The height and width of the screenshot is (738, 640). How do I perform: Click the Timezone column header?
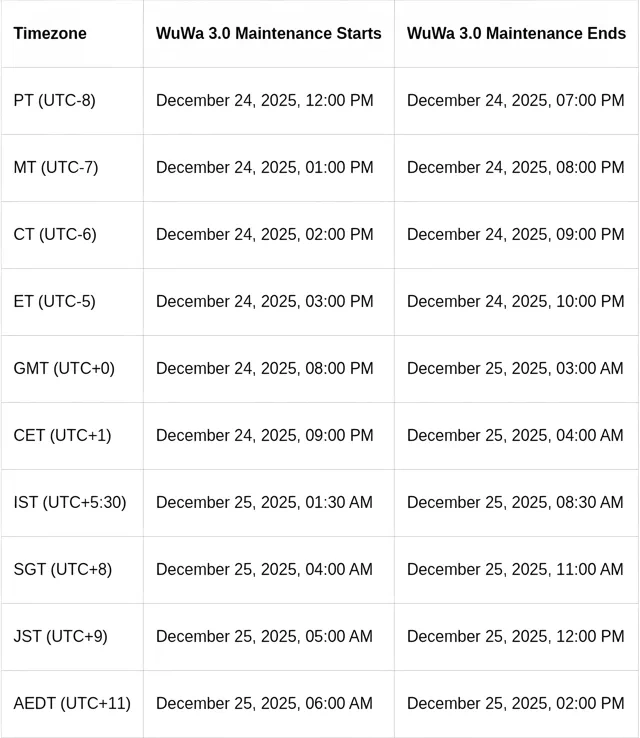(x=50, y=34)
